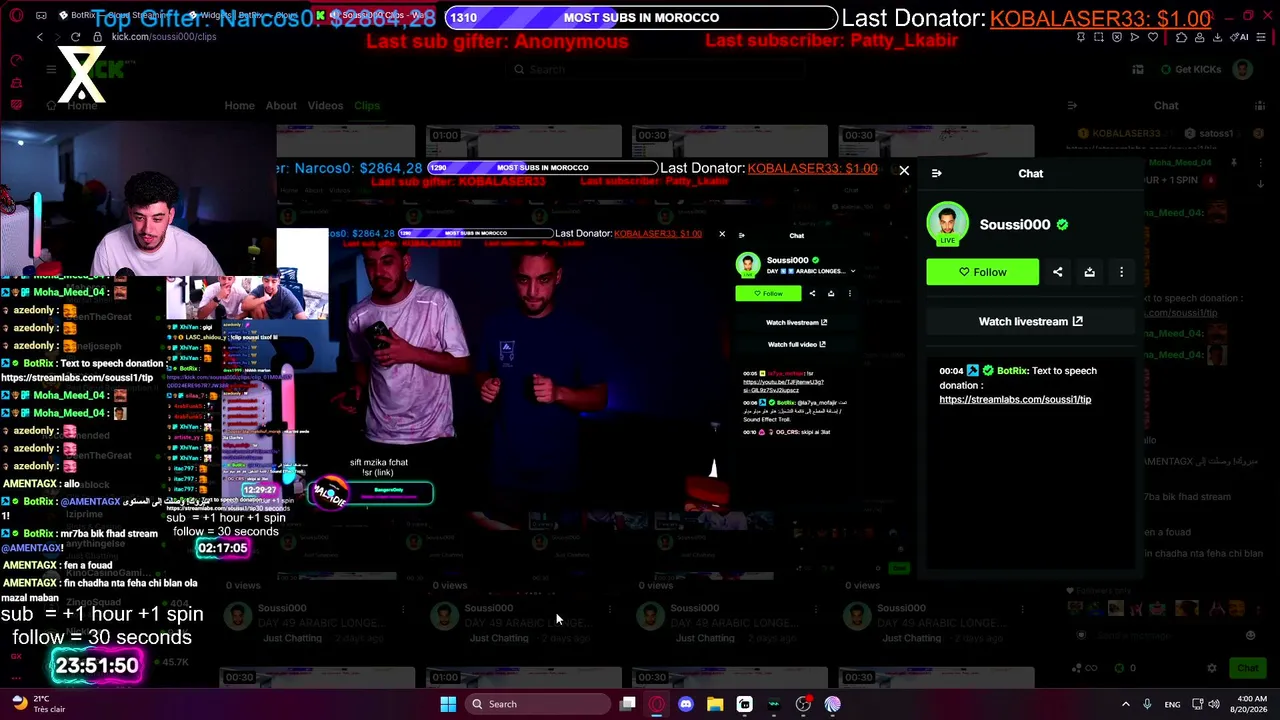
Task: Open File Explorer from the taskbar
Action: tap(715, 704)
